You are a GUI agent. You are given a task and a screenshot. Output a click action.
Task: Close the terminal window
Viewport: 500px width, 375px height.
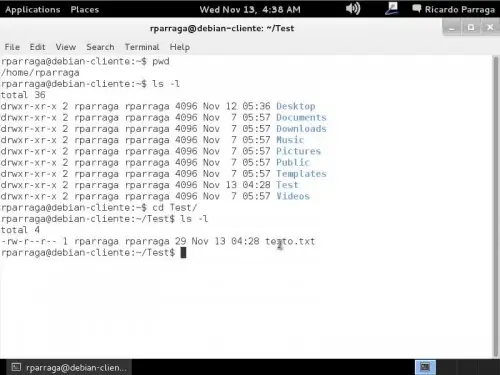[490, 28]
